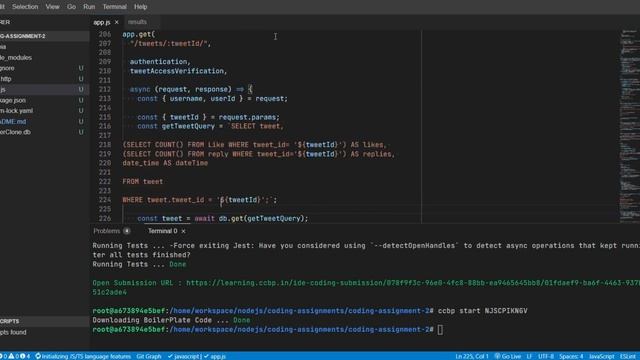Viewport: 640px width, 360px height.
Task: Open the View menu
Action: point(52,7)
